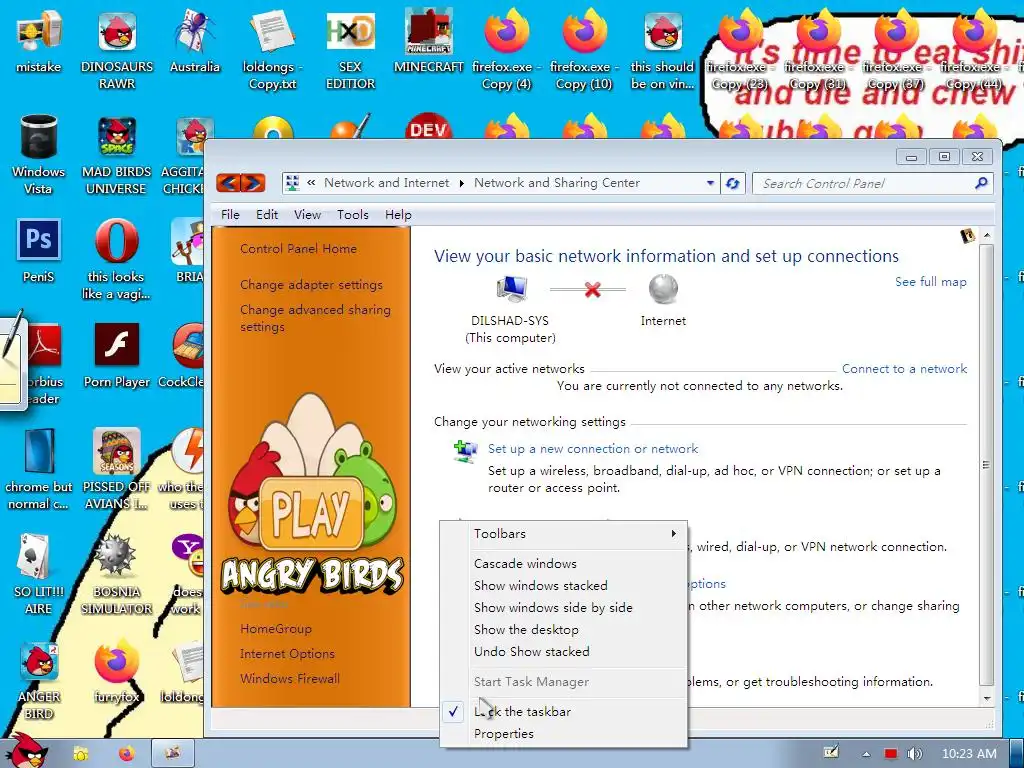Click the control panel icon in address bar
Image resolution: width=1024 pixels, height=768 pixels.
pyautogui.click(x=293, y=183)
